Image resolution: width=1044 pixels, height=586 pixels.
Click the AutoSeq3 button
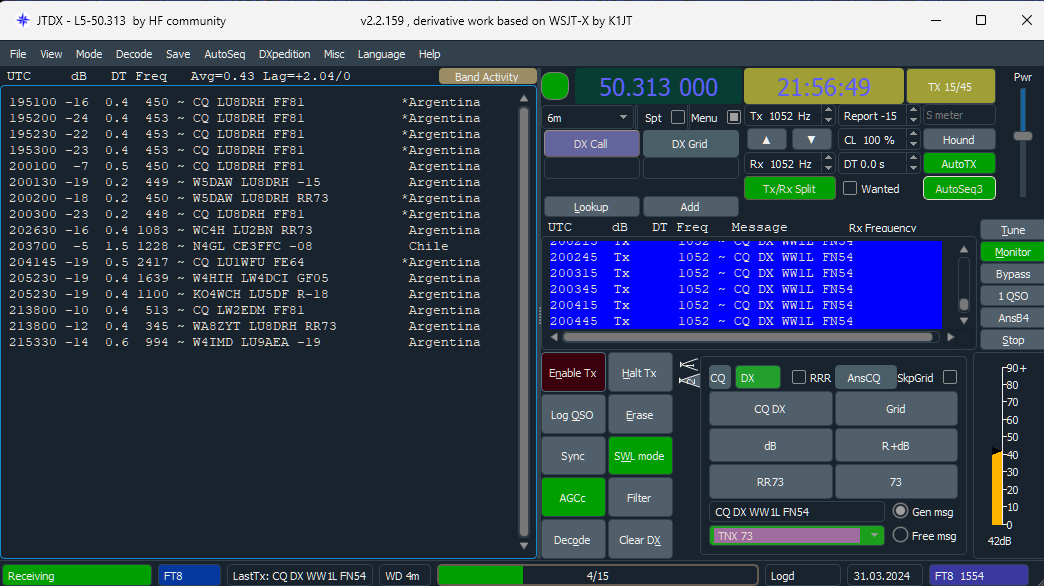point(959,188)
